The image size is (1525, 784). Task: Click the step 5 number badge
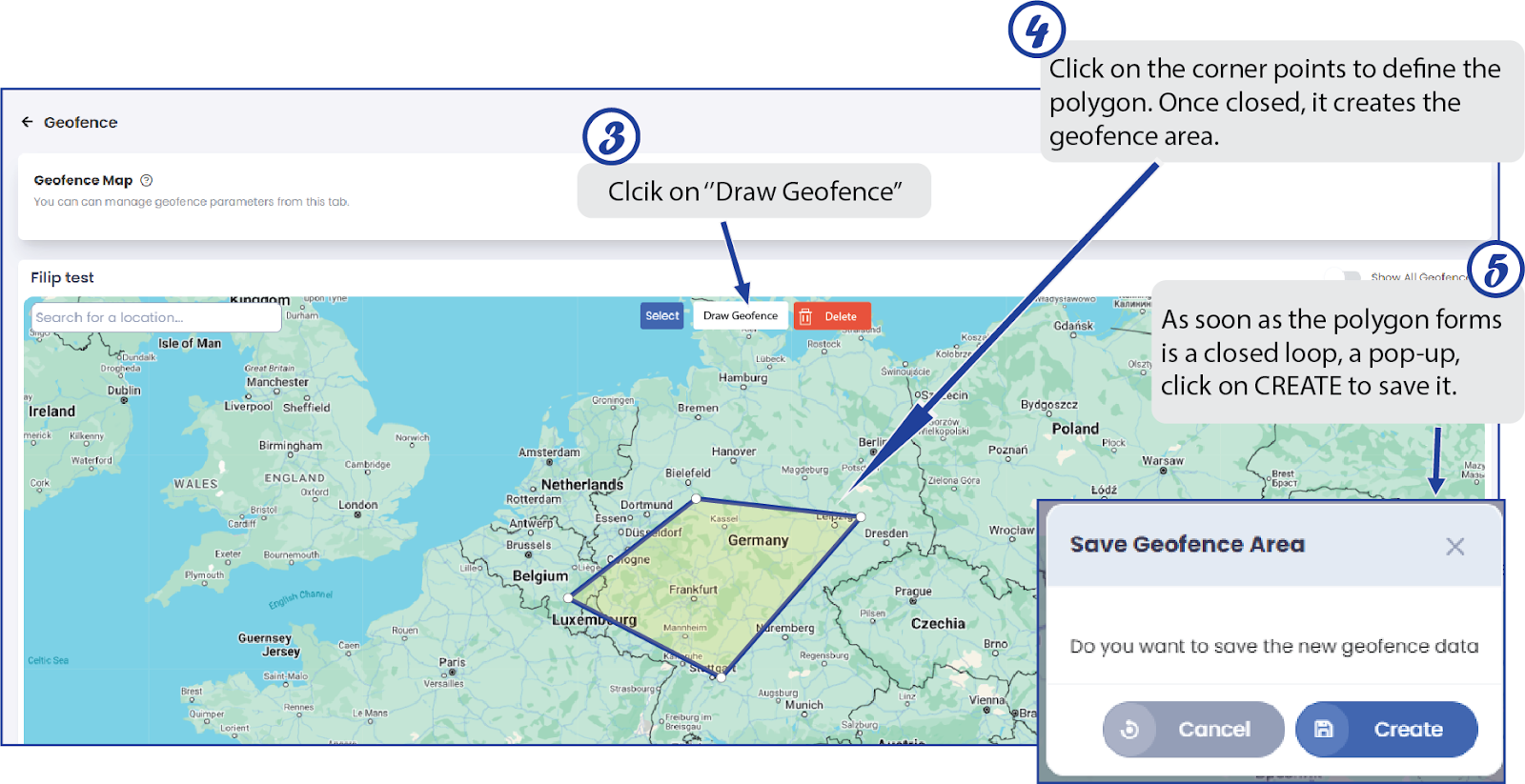(x=1494, y=270)
